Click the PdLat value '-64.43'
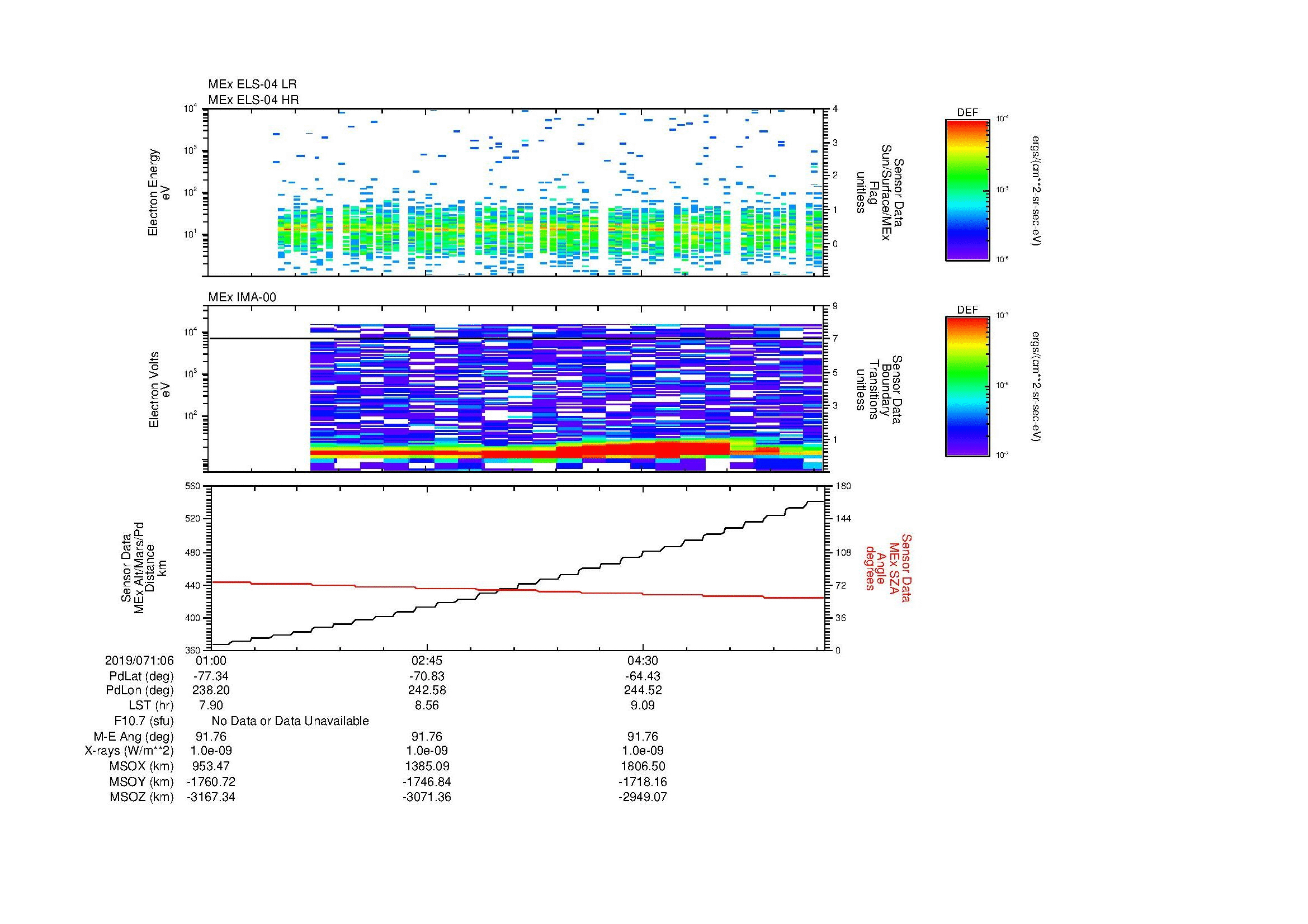This screenshot has width=1308, height=924. pos(643,676)
